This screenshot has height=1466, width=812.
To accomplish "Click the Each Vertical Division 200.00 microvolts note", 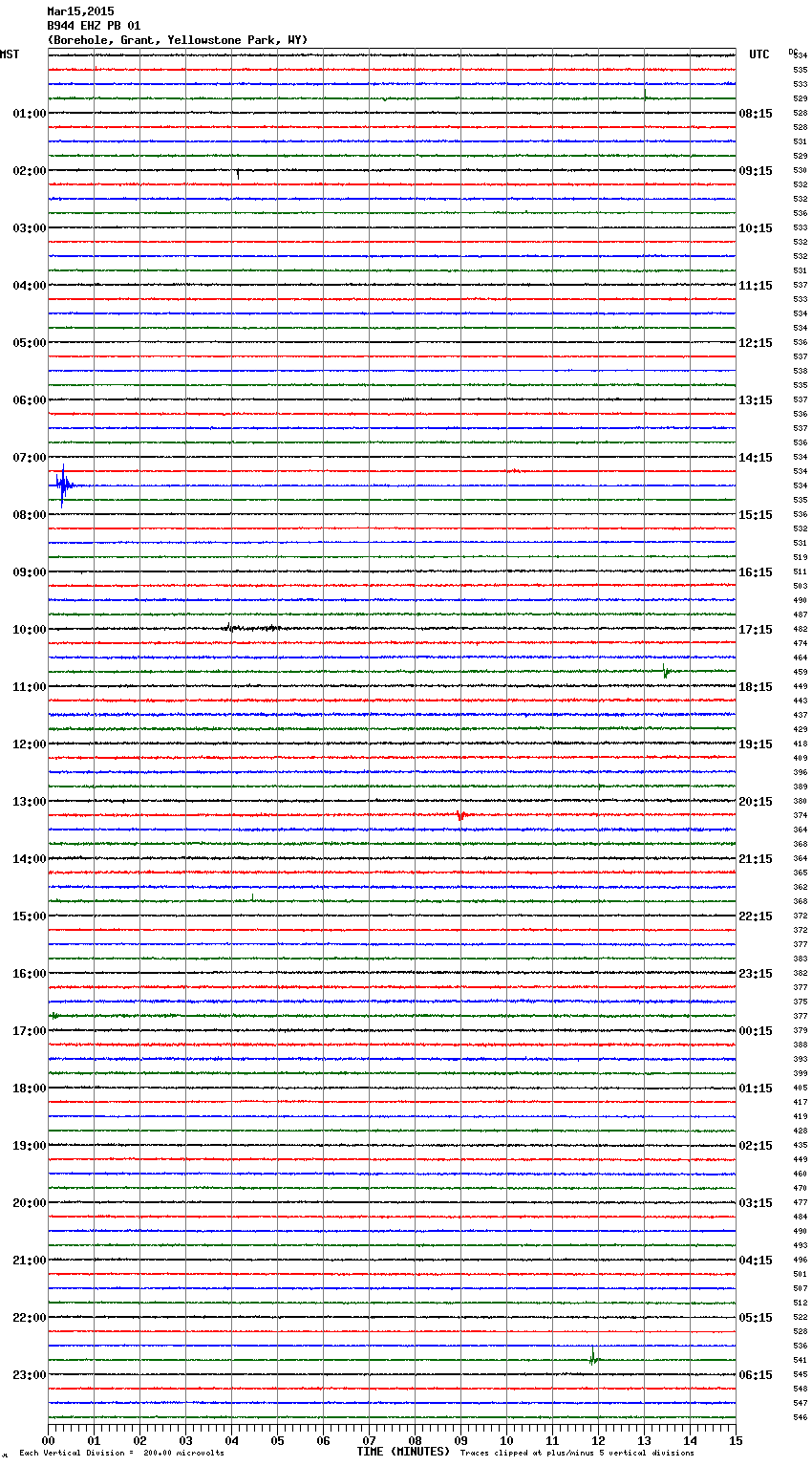I will pyautogui.click(x=121, y=1454).
